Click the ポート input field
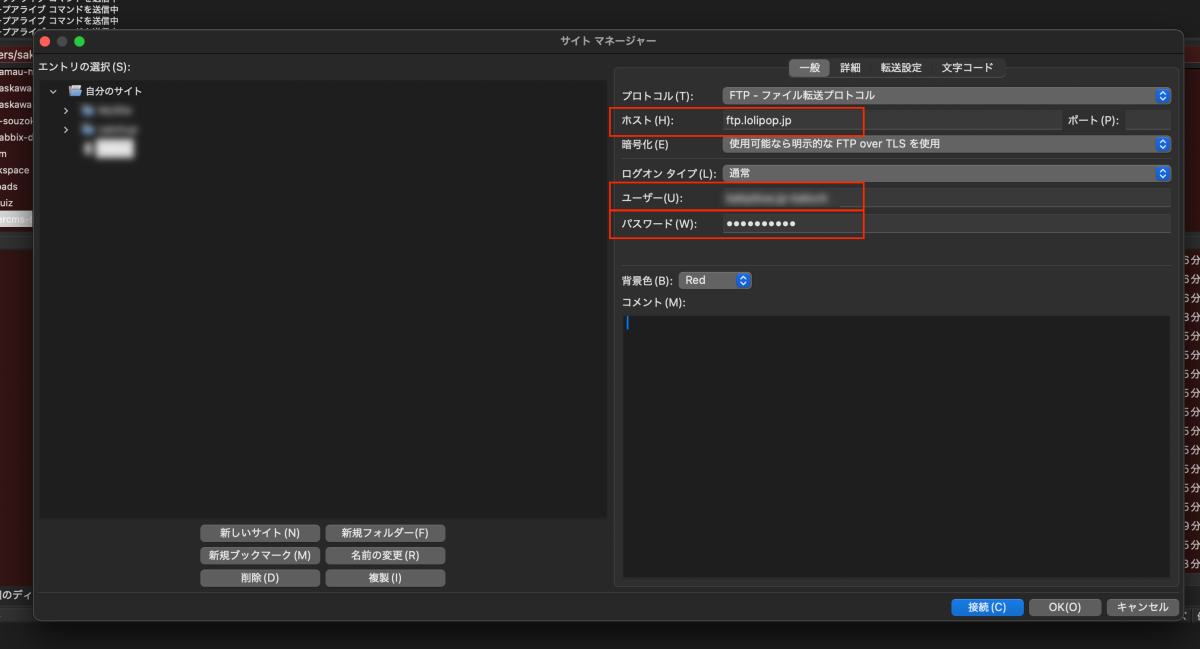This screenshot has height=649, width=1200. coord(1147,121)
